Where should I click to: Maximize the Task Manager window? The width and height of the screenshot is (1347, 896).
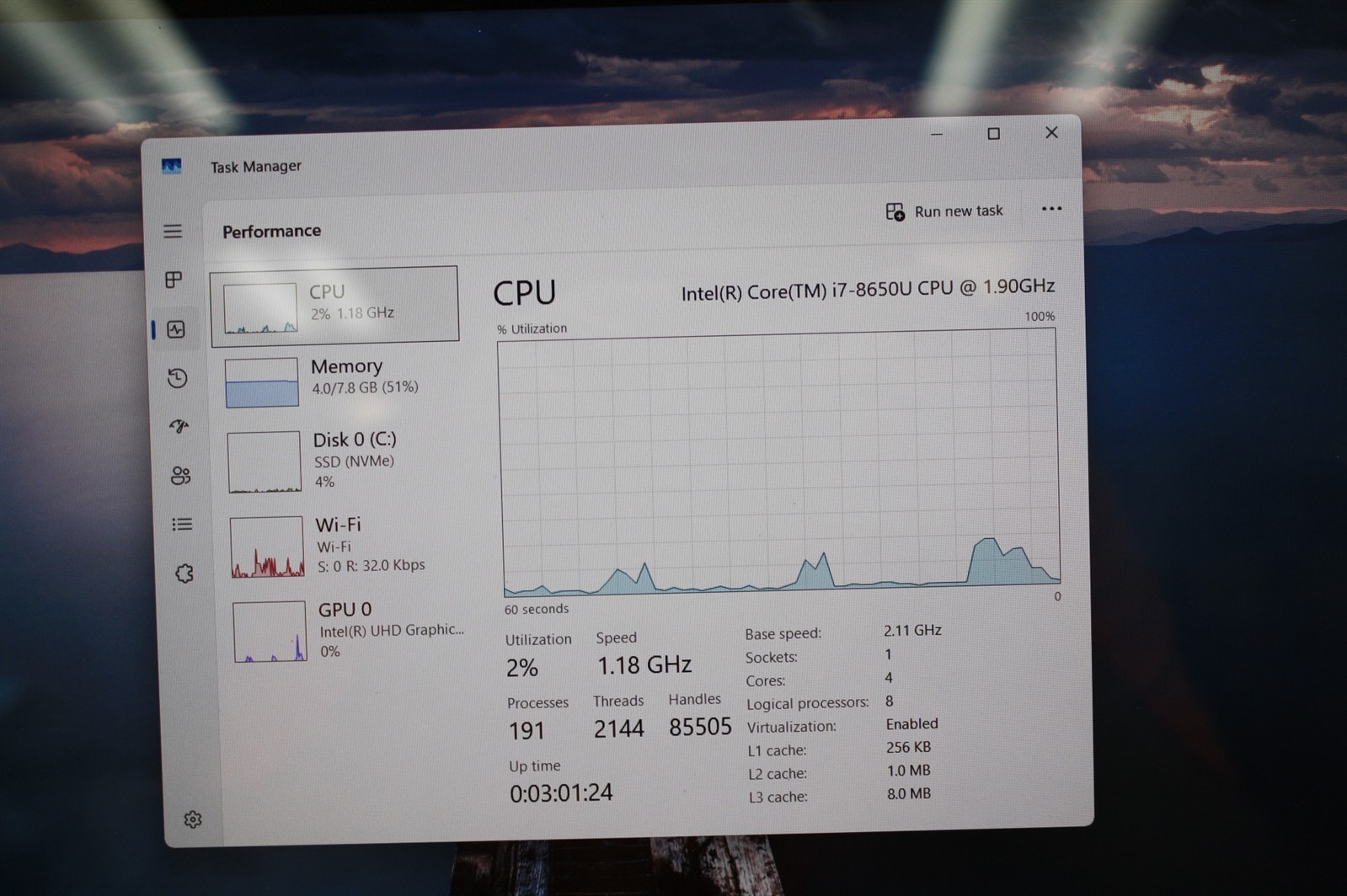coord(994,134)
